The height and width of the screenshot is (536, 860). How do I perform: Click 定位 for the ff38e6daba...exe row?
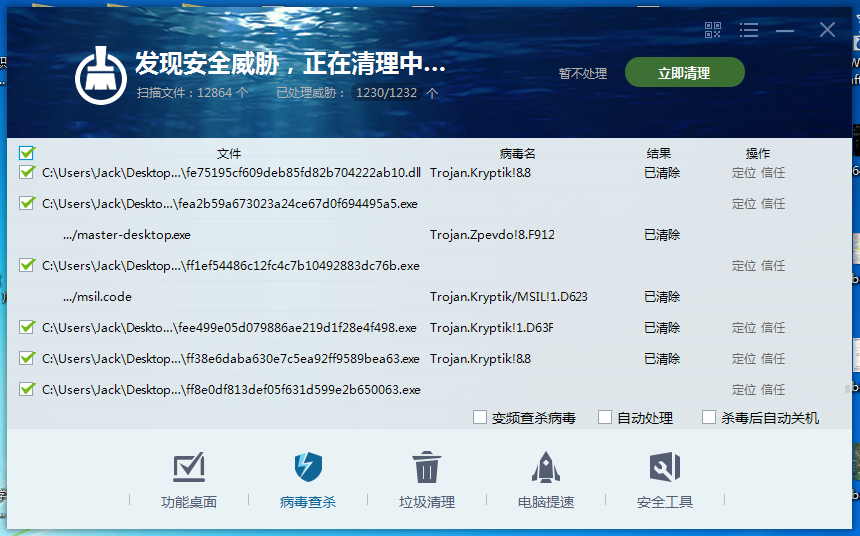[744, 359]
